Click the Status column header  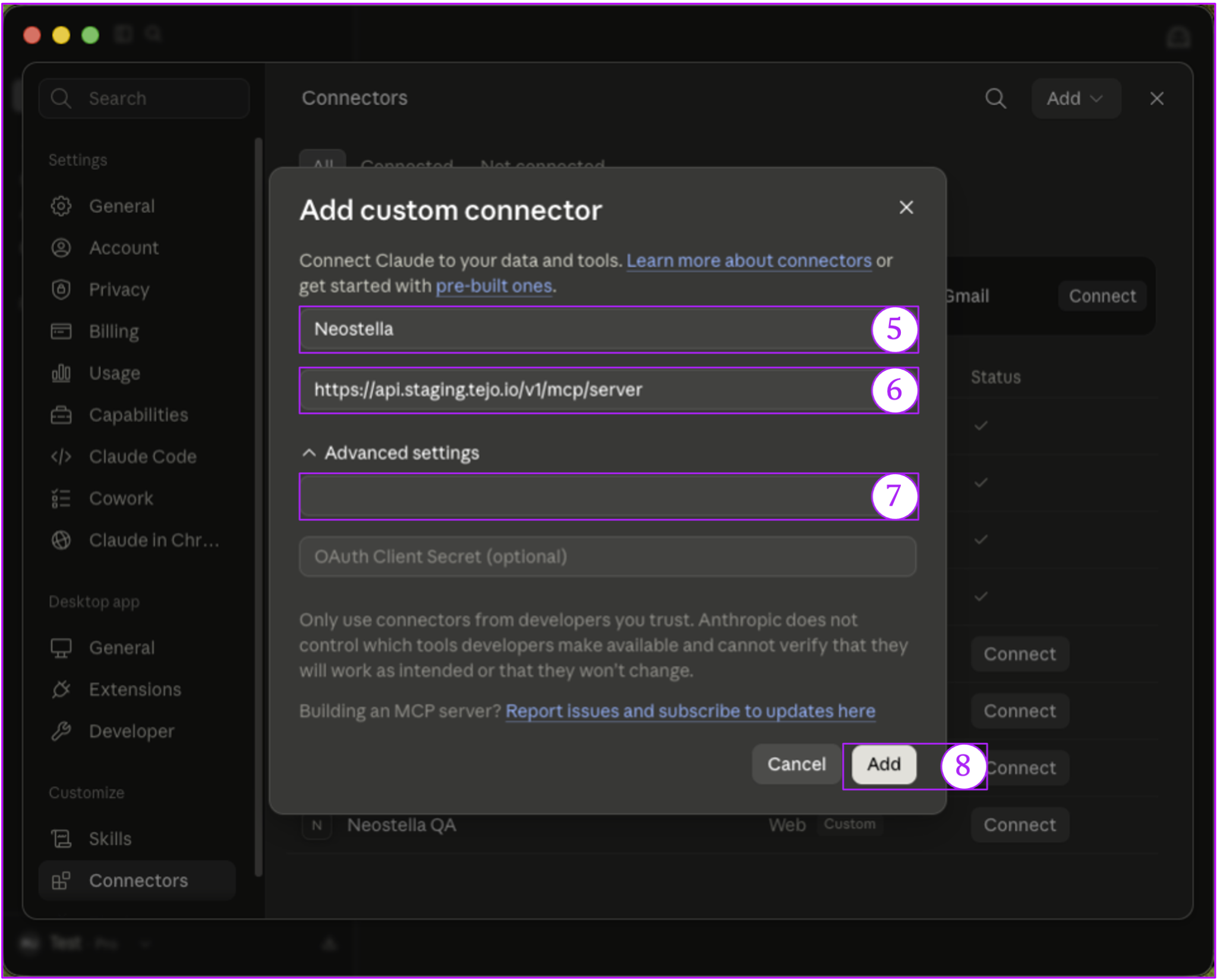point(995,377)
